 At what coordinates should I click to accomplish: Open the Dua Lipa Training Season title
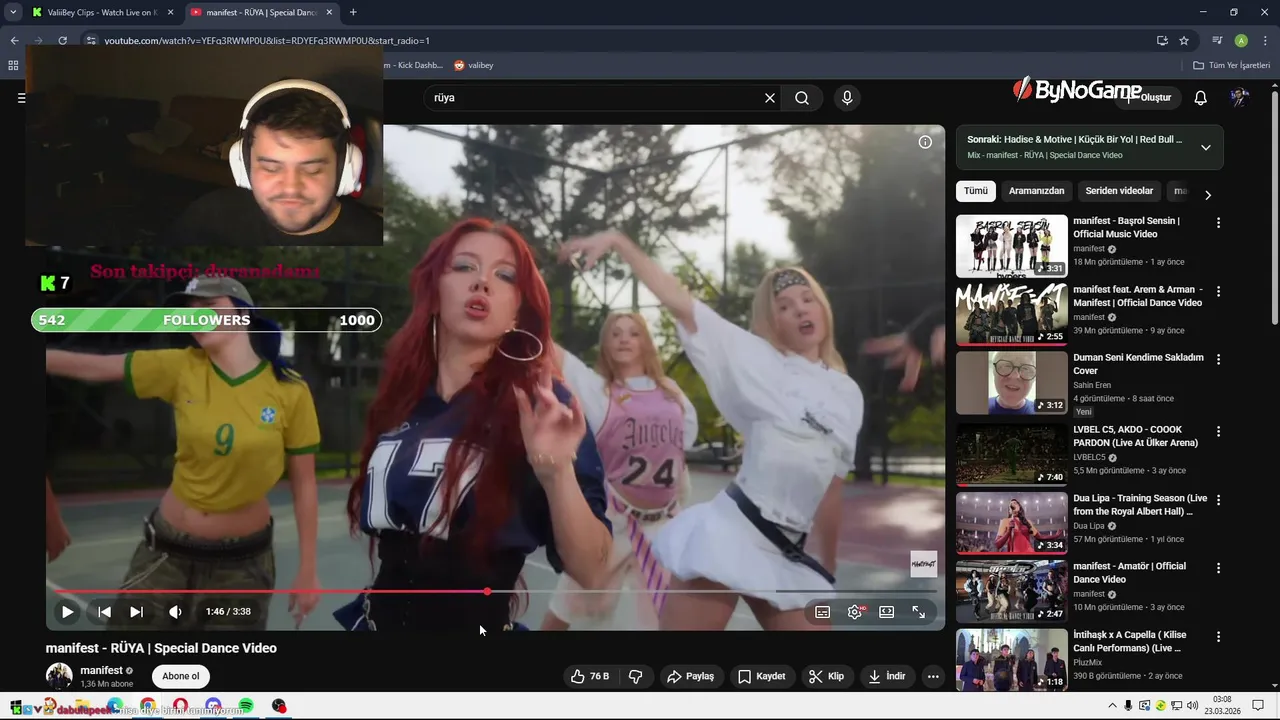(x=1140, y=504)
